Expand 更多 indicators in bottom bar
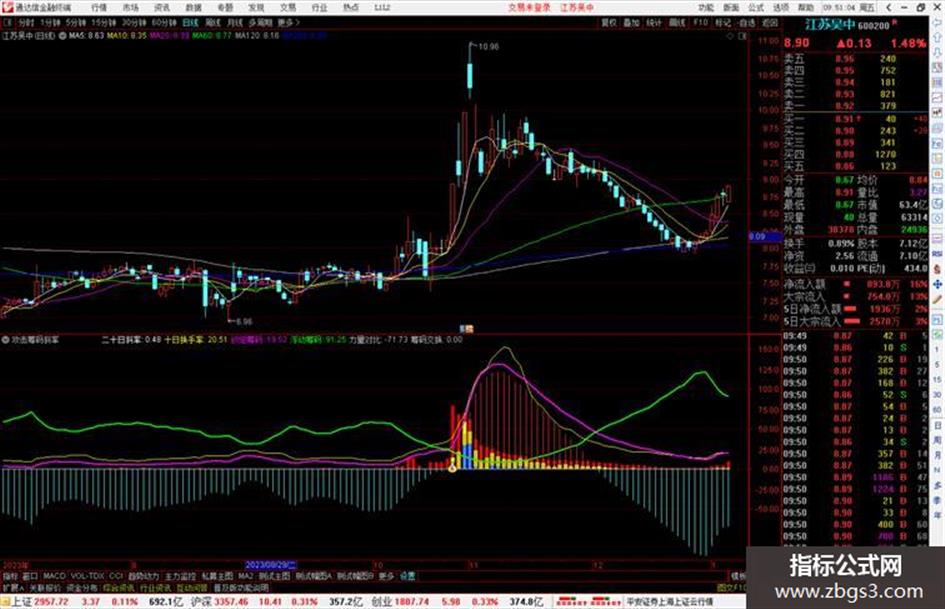Image resolution: width=945 pixels, height=609 pixels. pyautogui.click(x=386, y=576)
